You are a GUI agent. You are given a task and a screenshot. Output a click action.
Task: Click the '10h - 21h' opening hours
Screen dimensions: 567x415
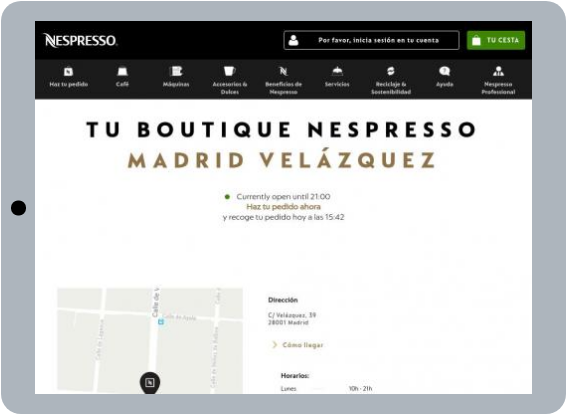[360, 389]
